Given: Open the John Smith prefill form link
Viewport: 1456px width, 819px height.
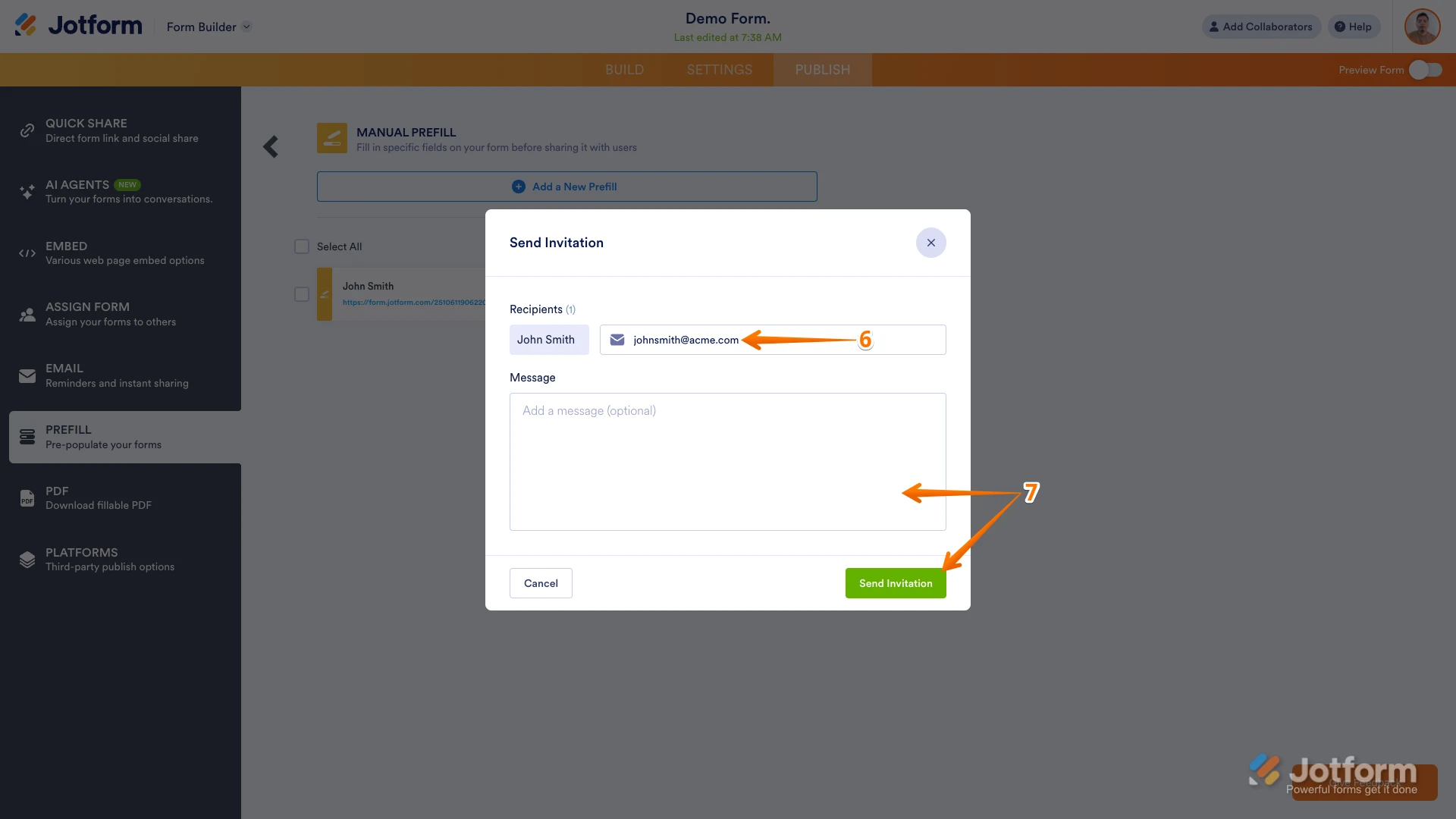Looking at the screenshot, I should (x=414, y=303).
